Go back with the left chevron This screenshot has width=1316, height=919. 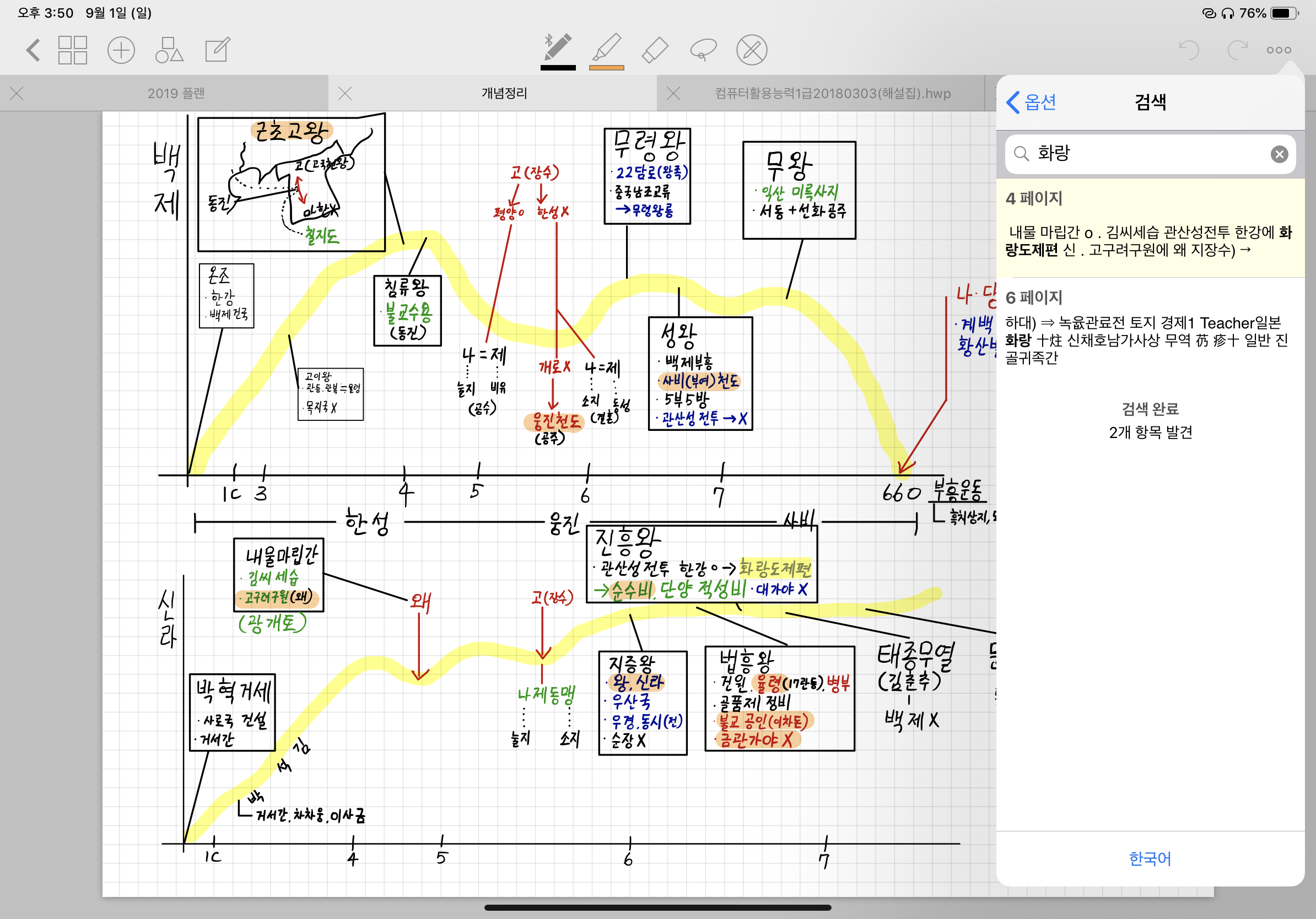(33, 50)
